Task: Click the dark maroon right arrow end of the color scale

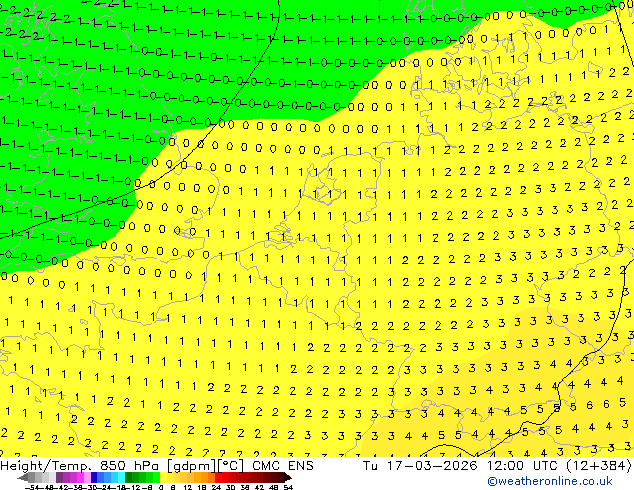Action: click(288, 478)
